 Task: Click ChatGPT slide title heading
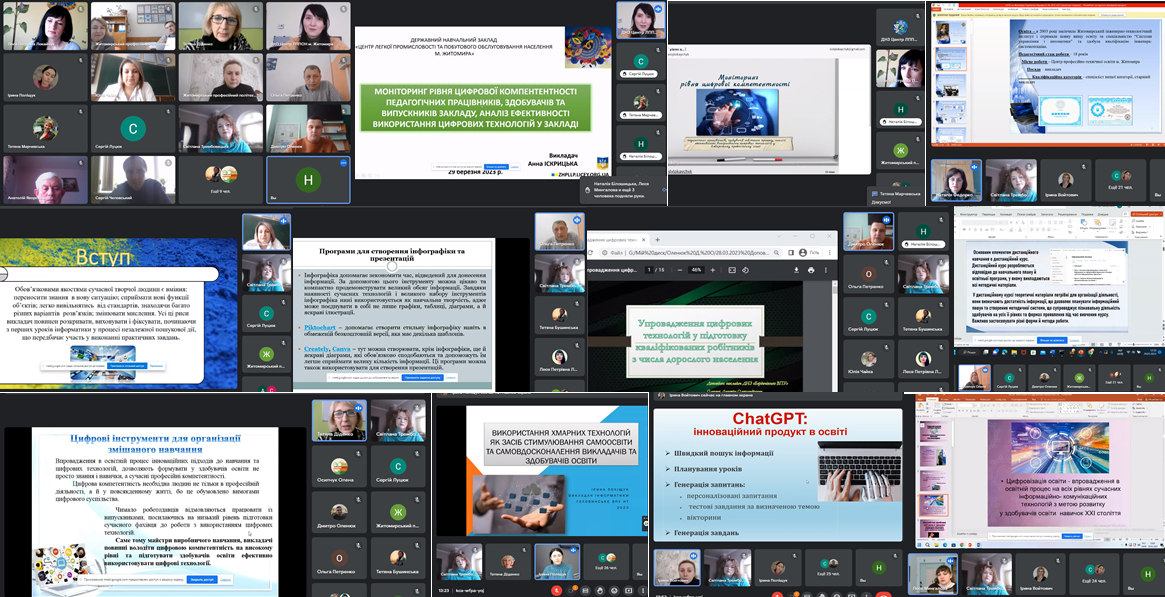776,418
